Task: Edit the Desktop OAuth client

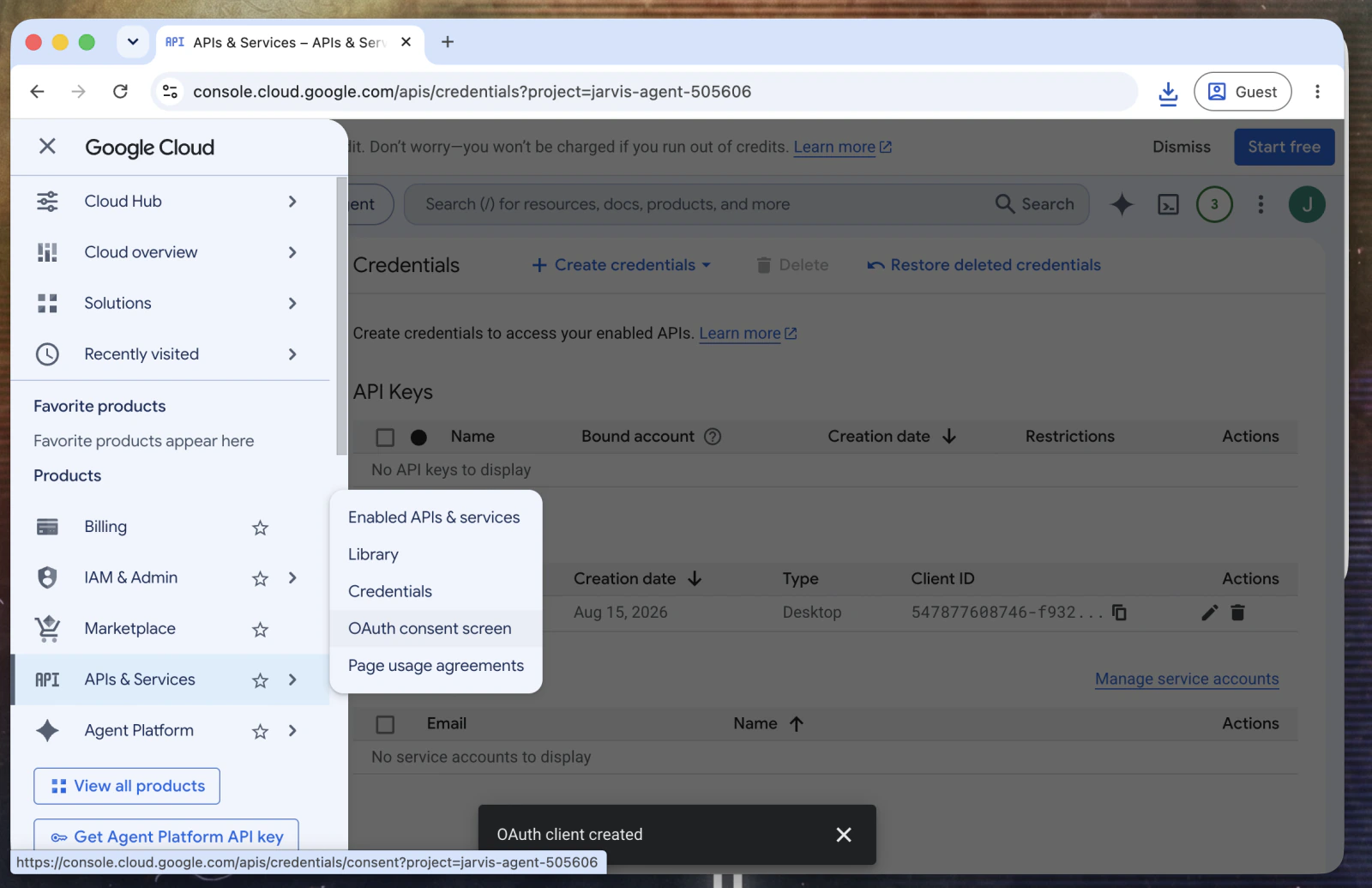Action: tap(1209, 613)
